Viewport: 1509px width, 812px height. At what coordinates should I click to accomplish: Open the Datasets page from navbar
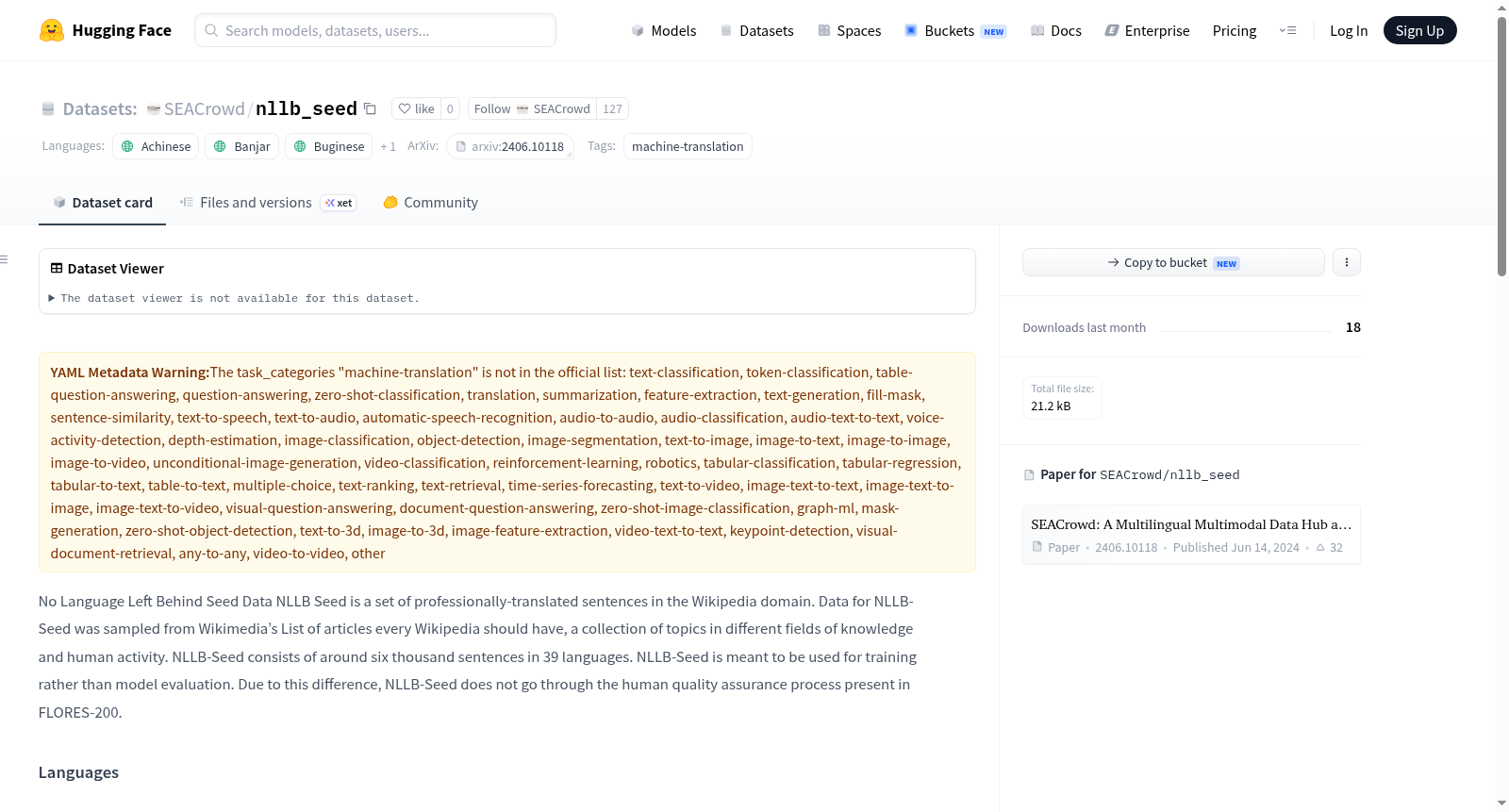(756, 30)
